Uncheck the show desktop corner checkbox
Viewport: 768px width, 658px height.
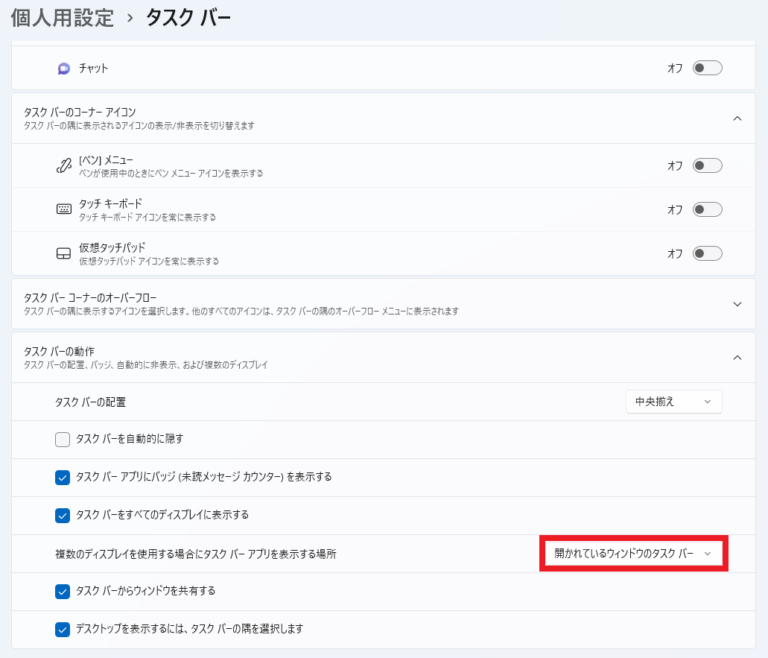62,629
